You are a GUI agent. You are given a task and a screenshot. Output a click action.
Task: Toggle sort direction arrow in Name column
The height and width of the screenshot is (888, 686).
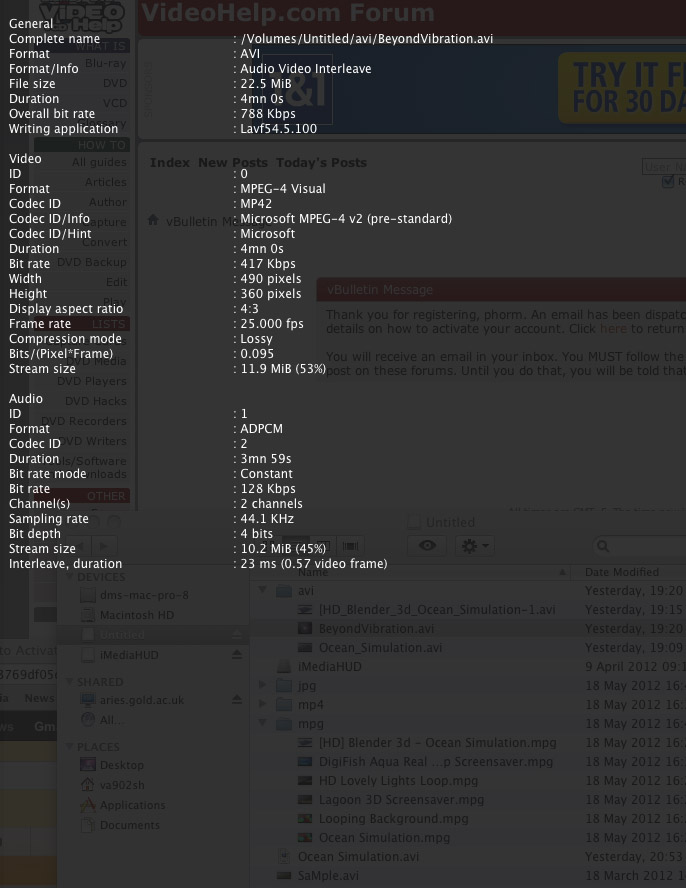pyautogui.click(x=562, y=572)
